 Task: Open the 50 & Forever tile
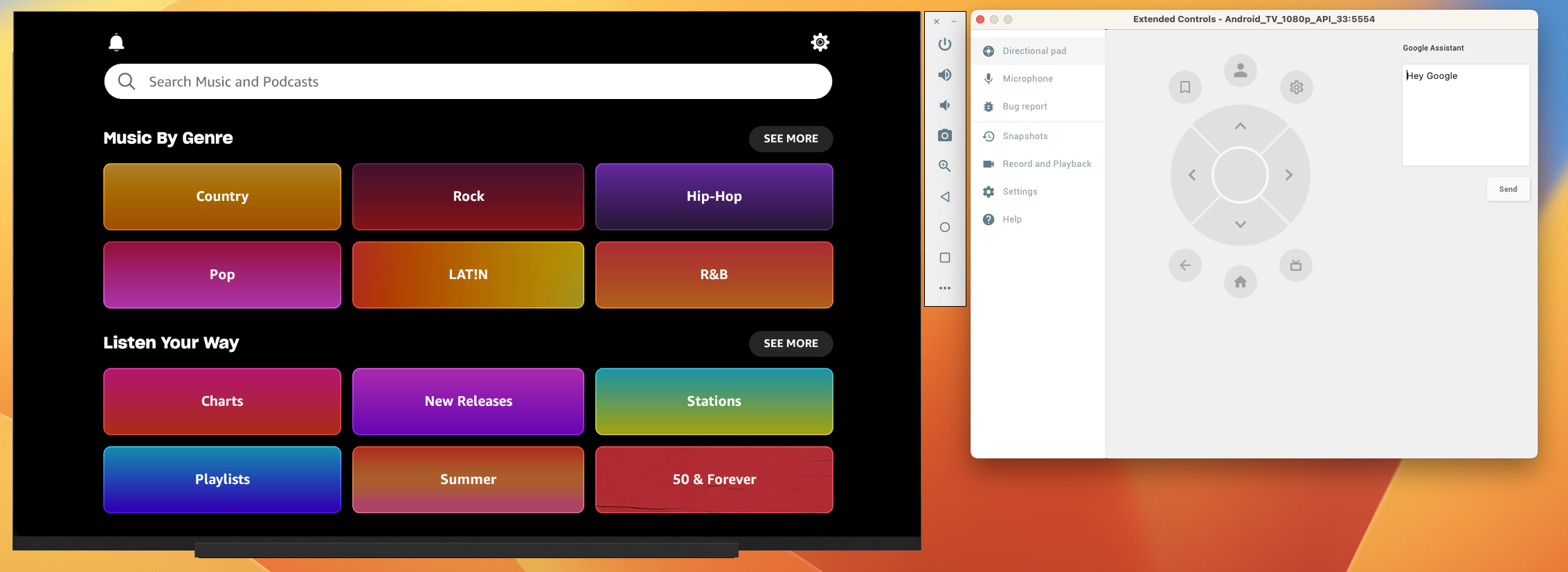pos(714,480)
